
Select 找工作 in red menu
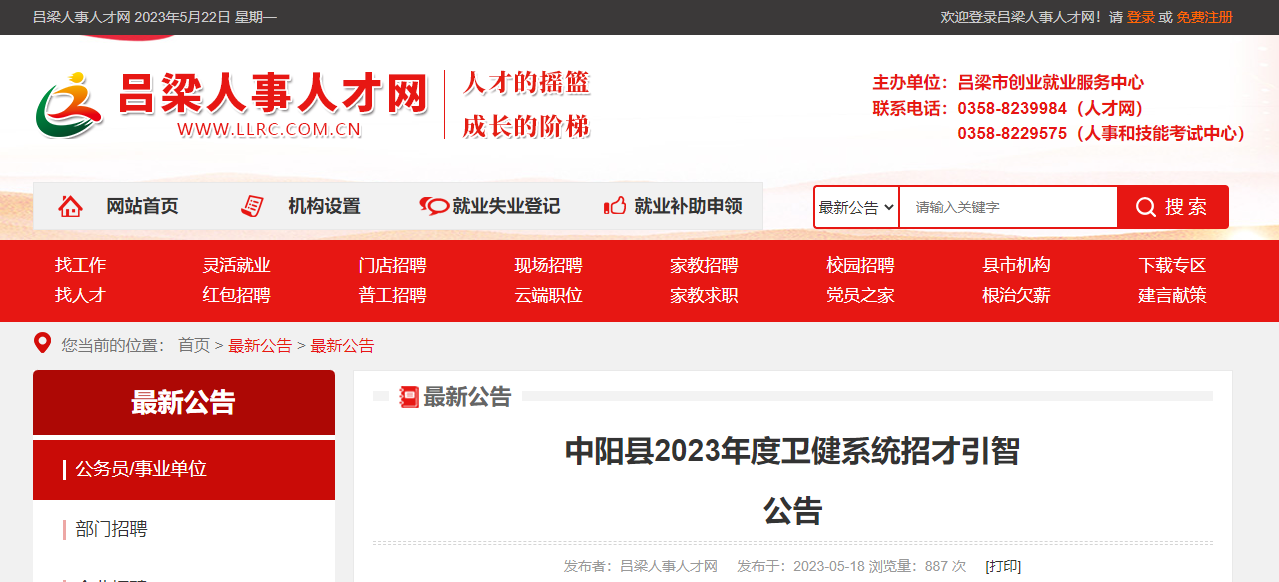(x=80, y=265)
